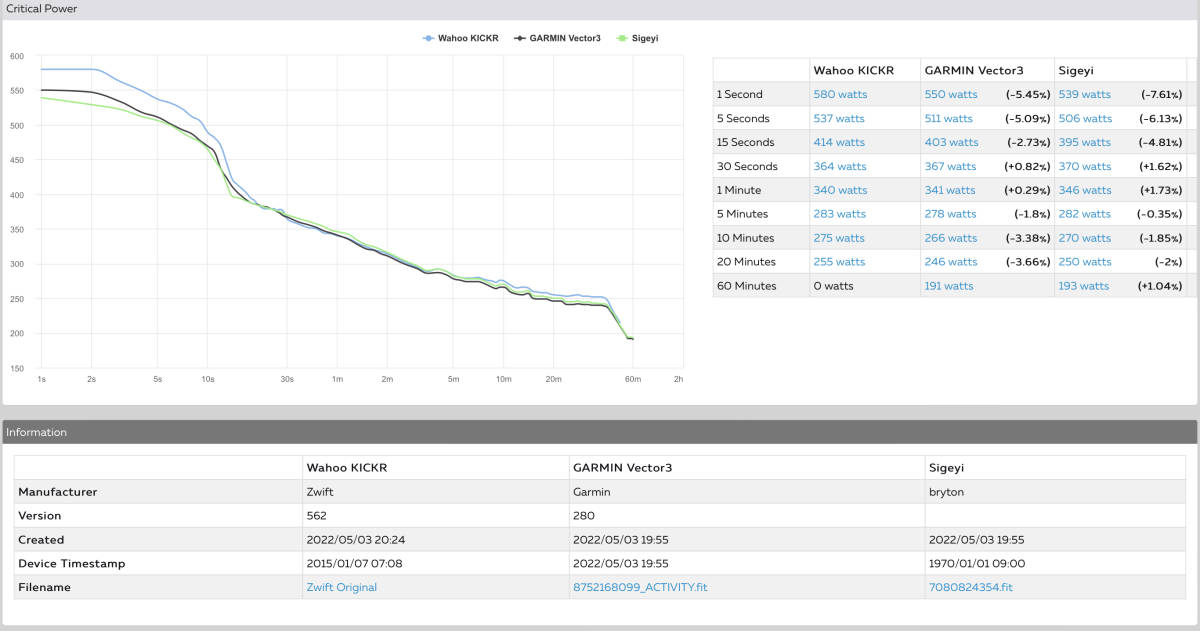This screenshot has height=631, width=1200.
Task: Click GARMIN 278 watts link
Action: tap(950, 214)
